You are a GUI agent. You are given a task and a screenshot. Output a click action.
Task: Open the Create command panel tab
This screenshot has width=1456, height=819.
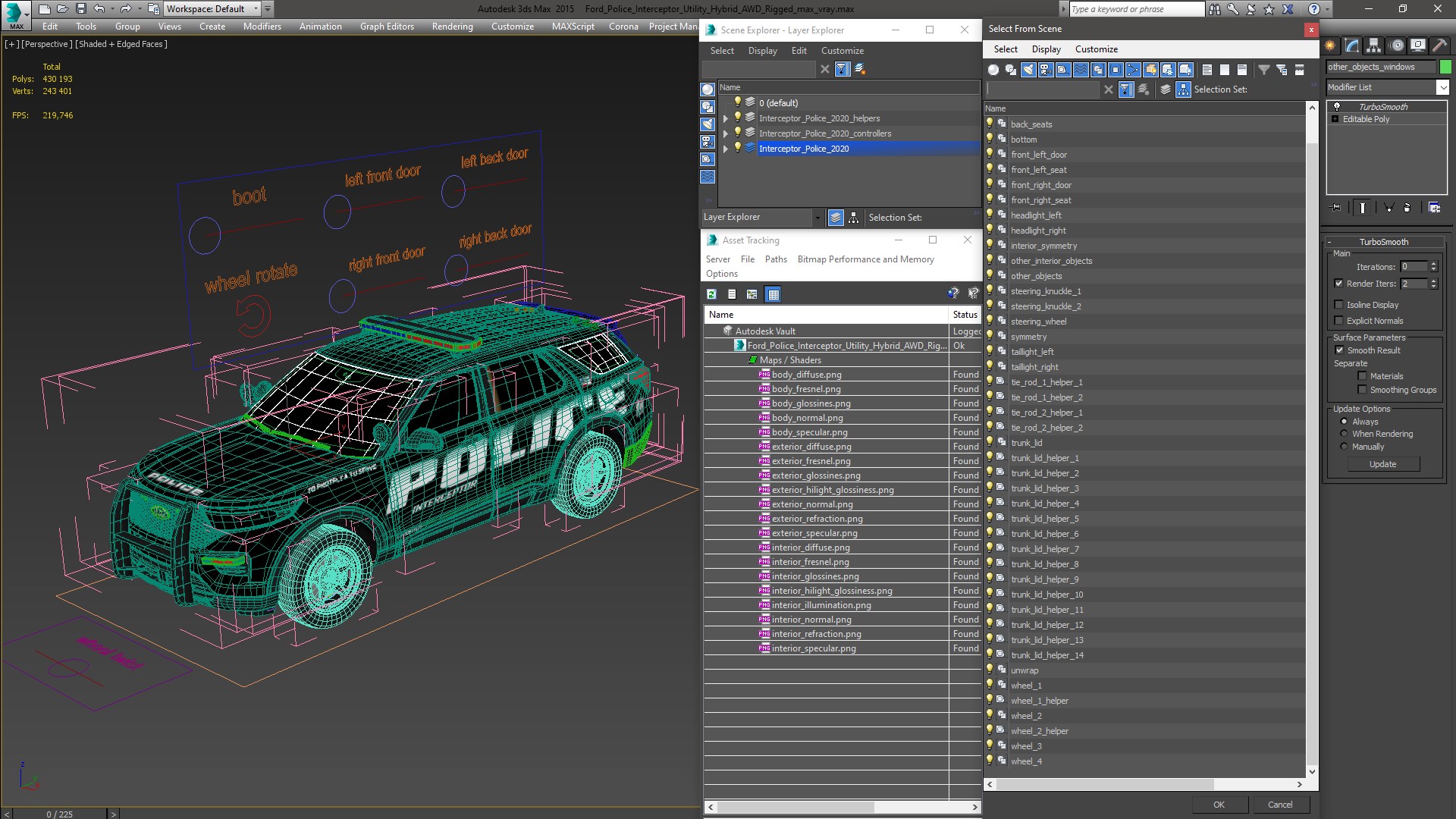[x=1331, y=45]
